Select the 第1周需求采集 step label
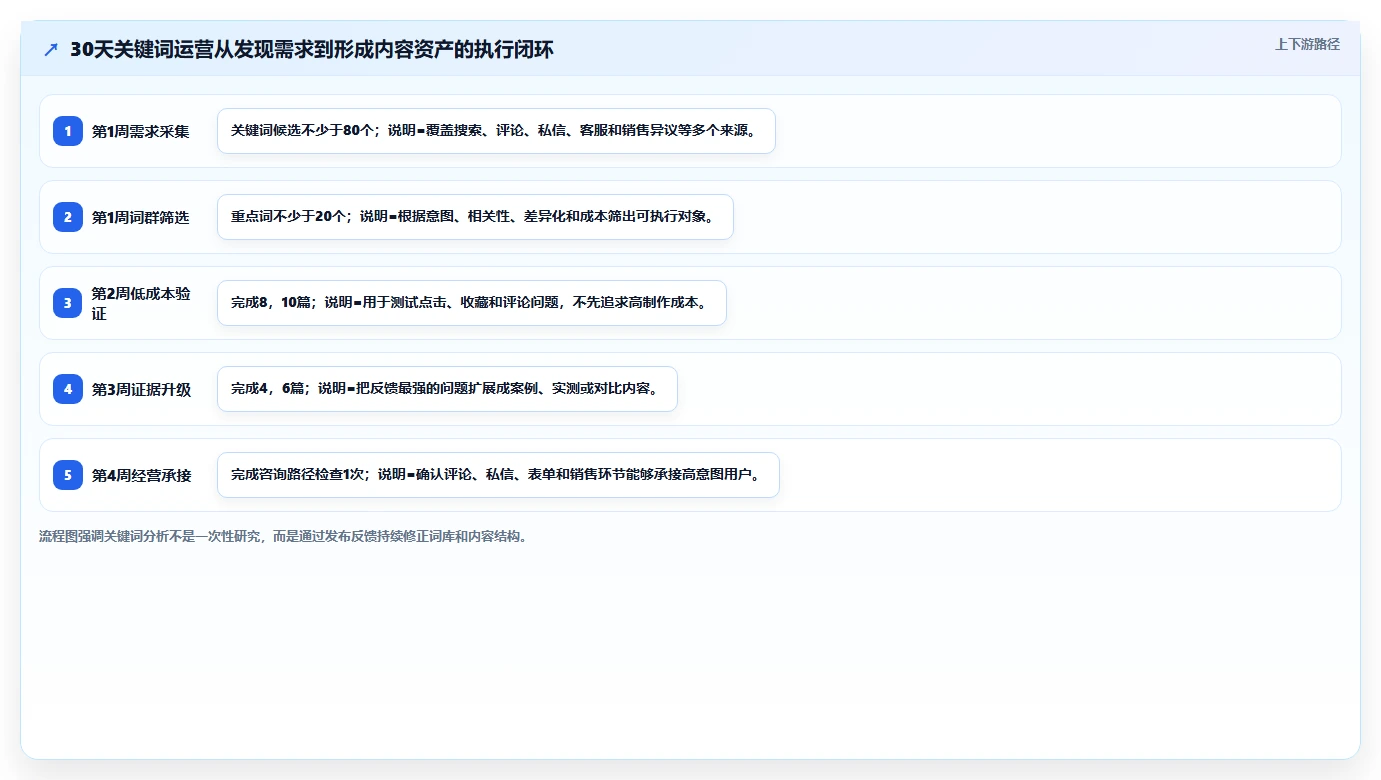This screenshot has width=1381, height=780. point(141,131)
